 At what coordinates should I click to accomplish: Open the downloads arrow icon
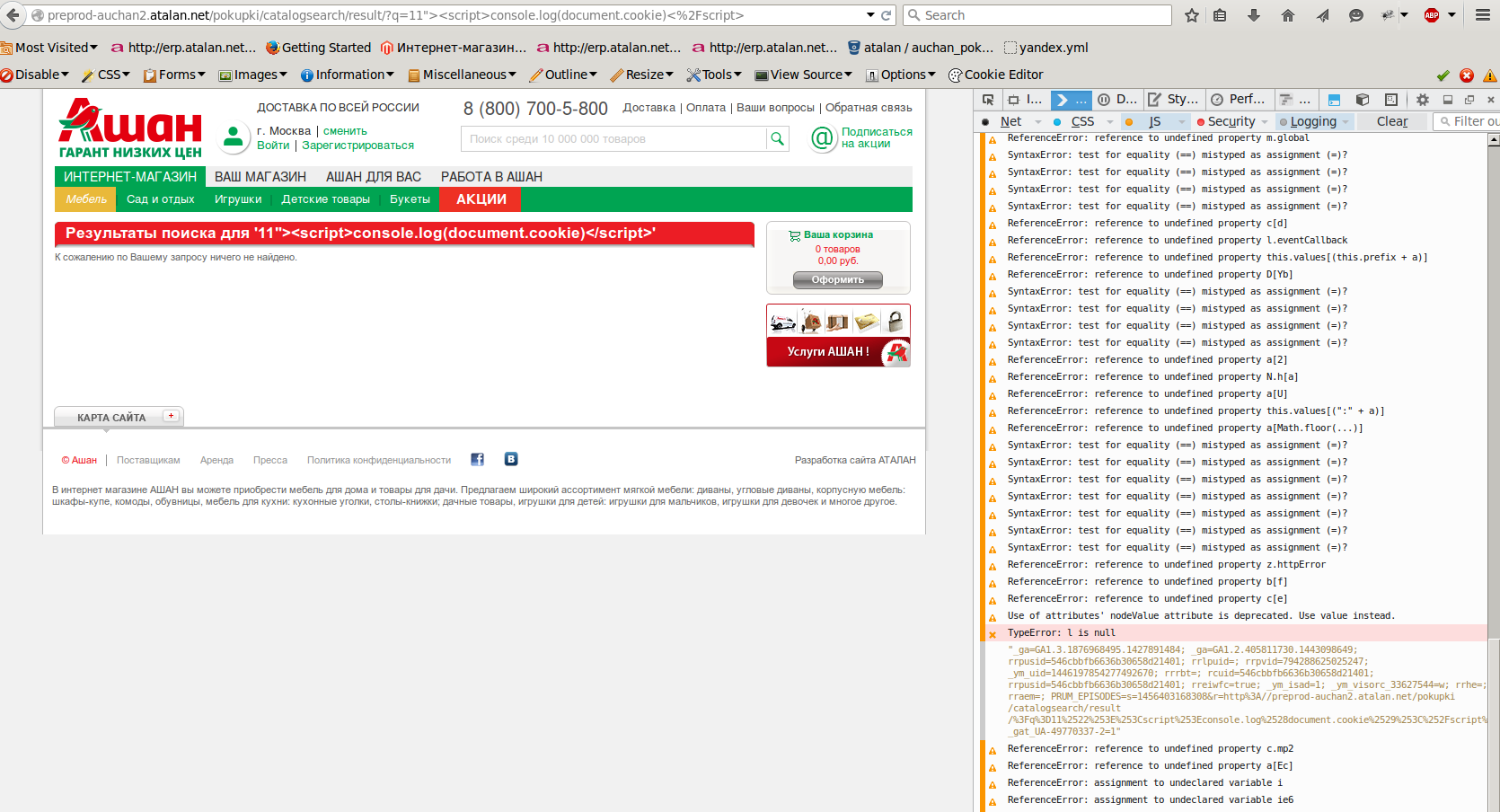1254,15
